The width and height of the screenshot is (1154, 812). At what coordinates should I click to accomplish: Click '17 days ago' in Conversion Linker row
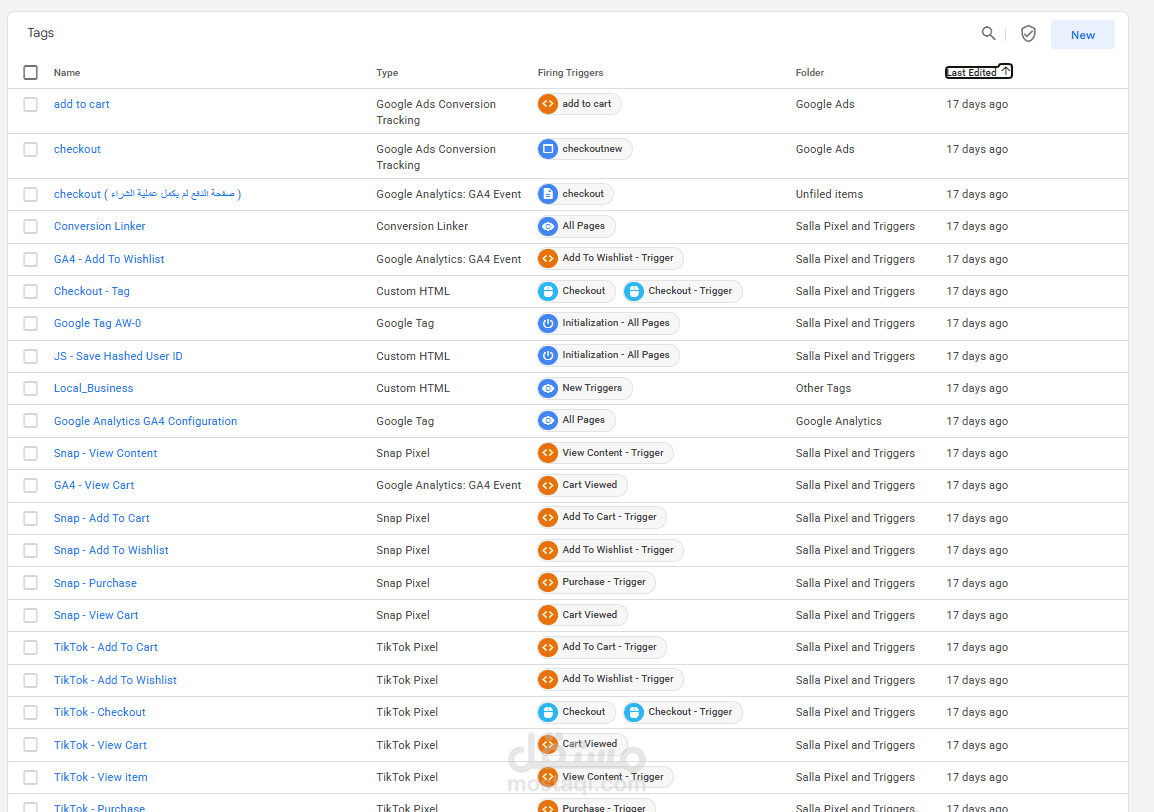pyautogui.click(x=977, y=226)
